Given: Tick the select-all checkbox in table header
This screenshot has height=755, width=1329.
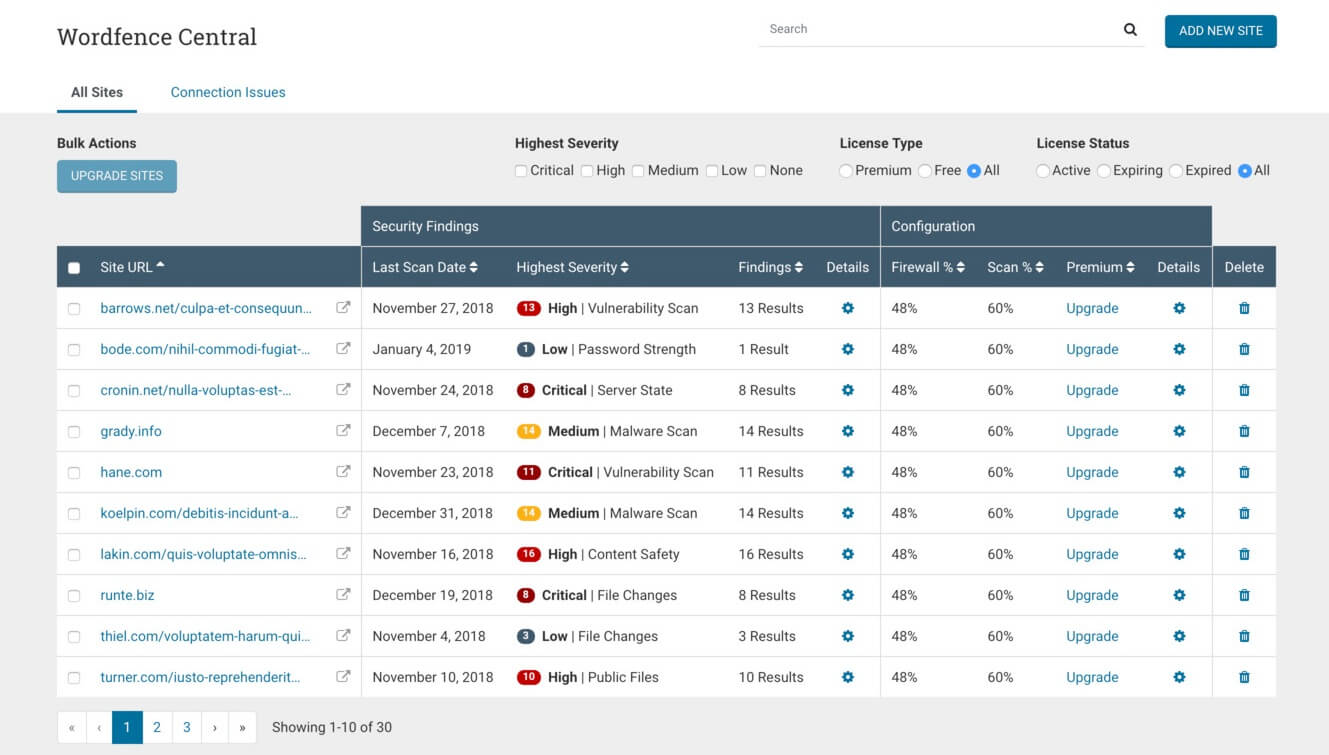Looking at the screenshot, I should [74, 268].
